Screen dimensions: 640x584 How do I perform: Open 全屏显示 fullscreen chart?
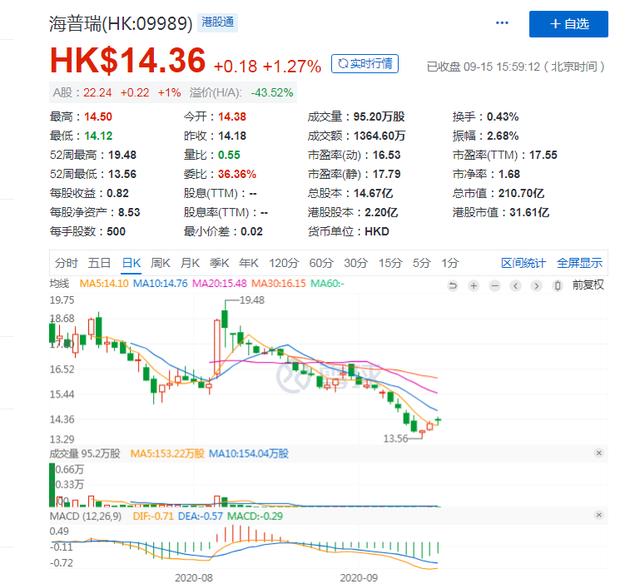click(x=580, y=263)
